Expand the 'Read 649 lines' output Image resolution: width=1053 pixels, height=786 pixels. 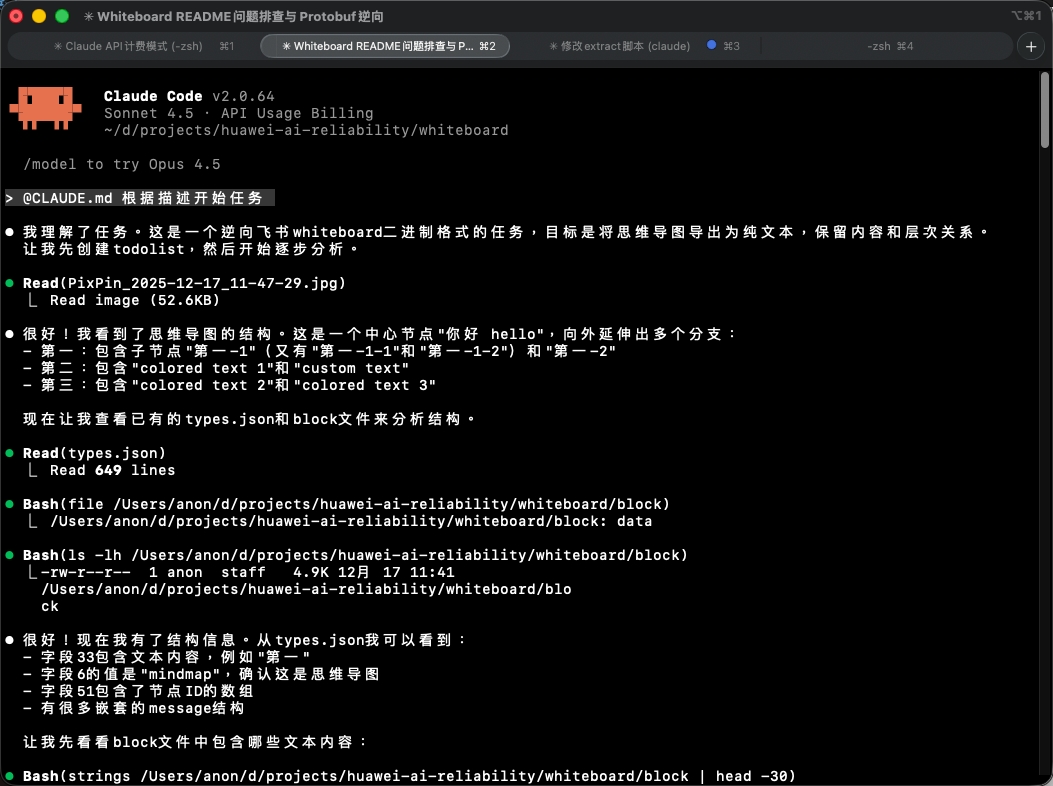(112, 470)
